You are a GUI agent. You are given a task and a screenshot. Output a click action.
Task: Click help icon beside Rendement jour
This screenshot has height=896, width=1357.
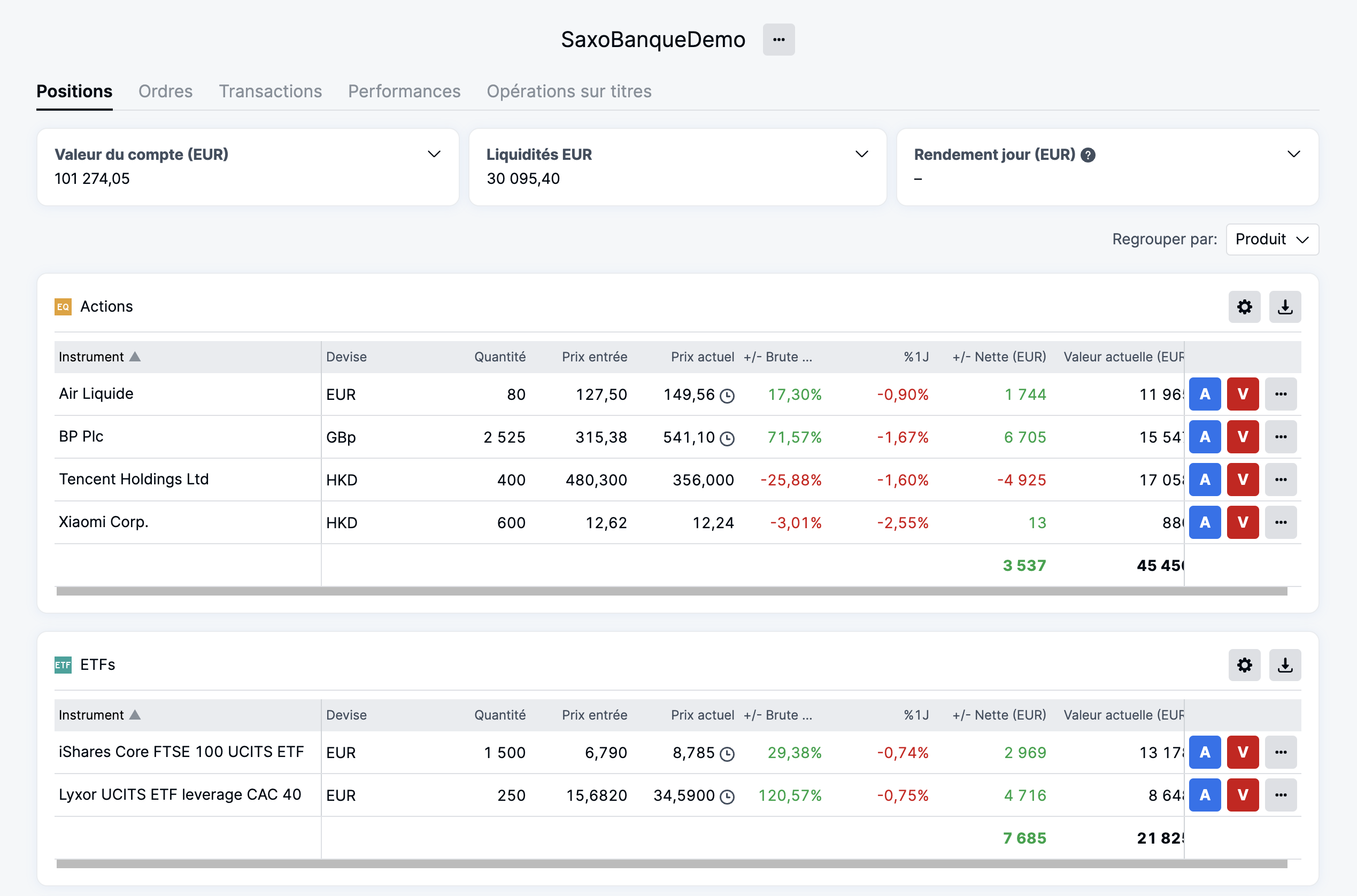[1088, 155]
